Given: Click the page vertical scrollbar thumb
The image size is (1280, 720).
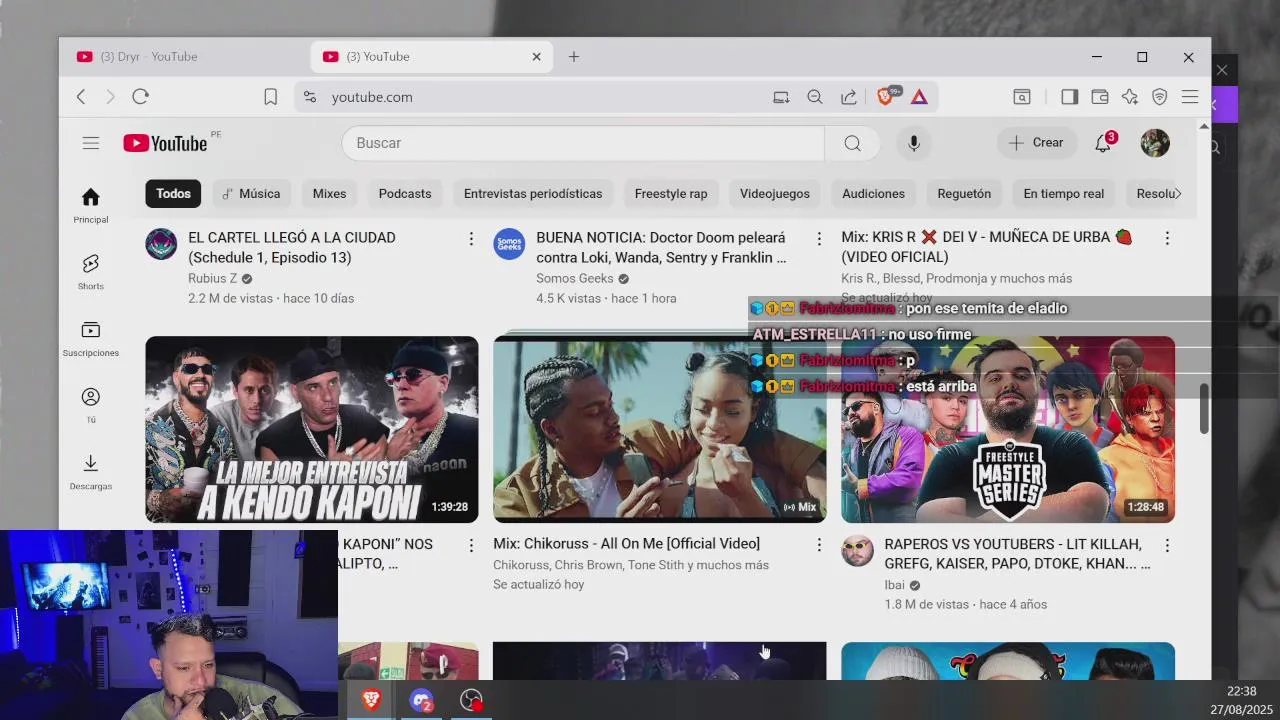Looking at the screenshot, I should tap(1204, 409).
